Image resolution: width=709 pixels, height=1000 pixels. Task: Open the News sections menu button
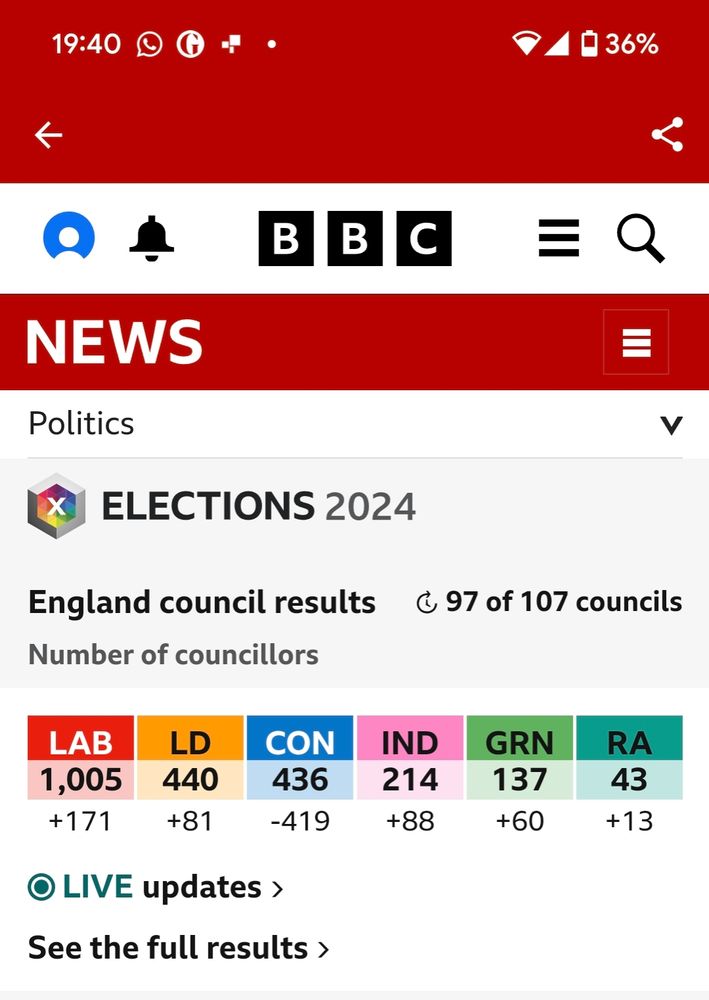(636, 342)
